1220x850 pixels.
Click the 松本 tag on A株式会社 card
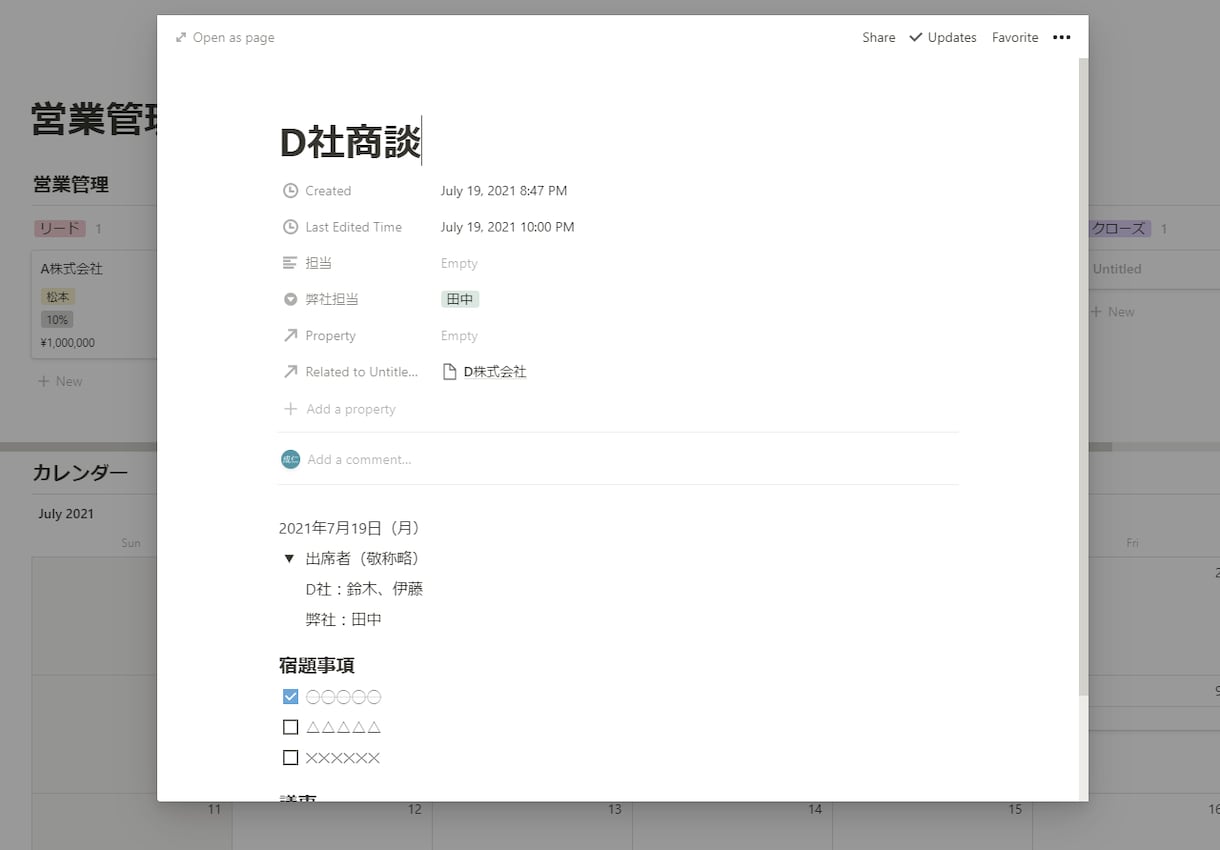point(58,297)
